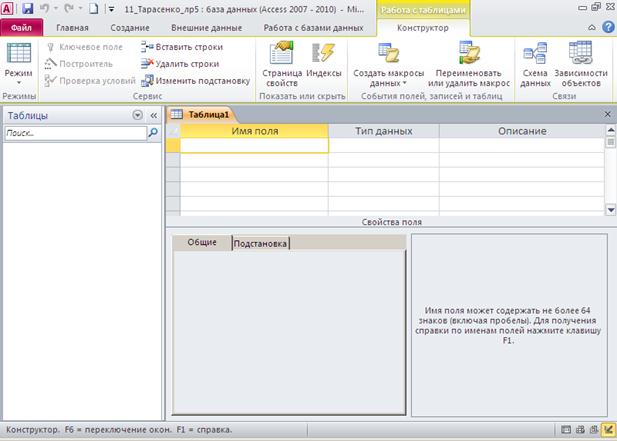This screenshot has width=617, height=441.
Task: Open Access help question mark
Action: [608, 27]
